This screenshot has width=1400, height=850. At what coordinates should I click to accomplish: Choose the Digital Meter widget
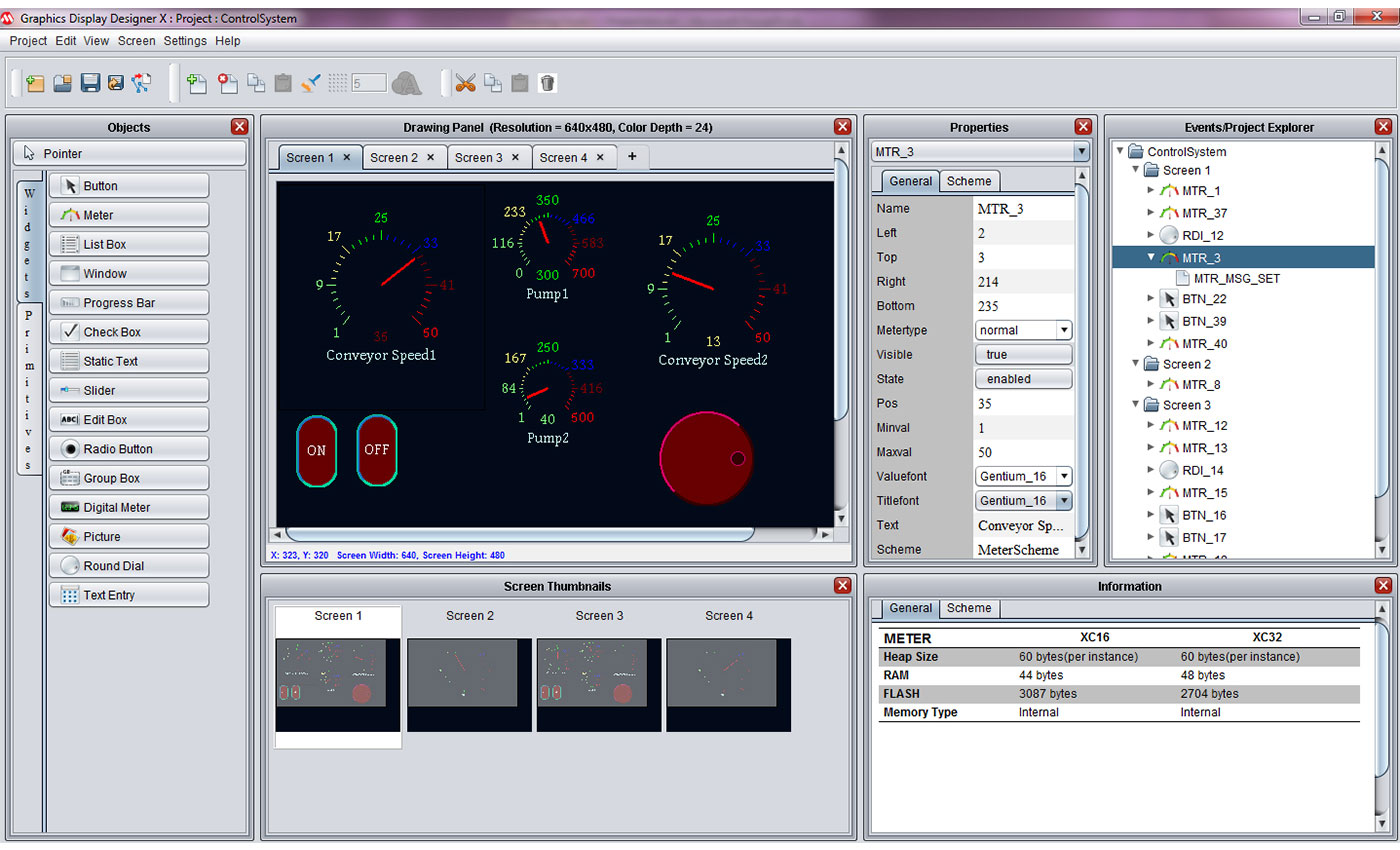coord(129,507)
